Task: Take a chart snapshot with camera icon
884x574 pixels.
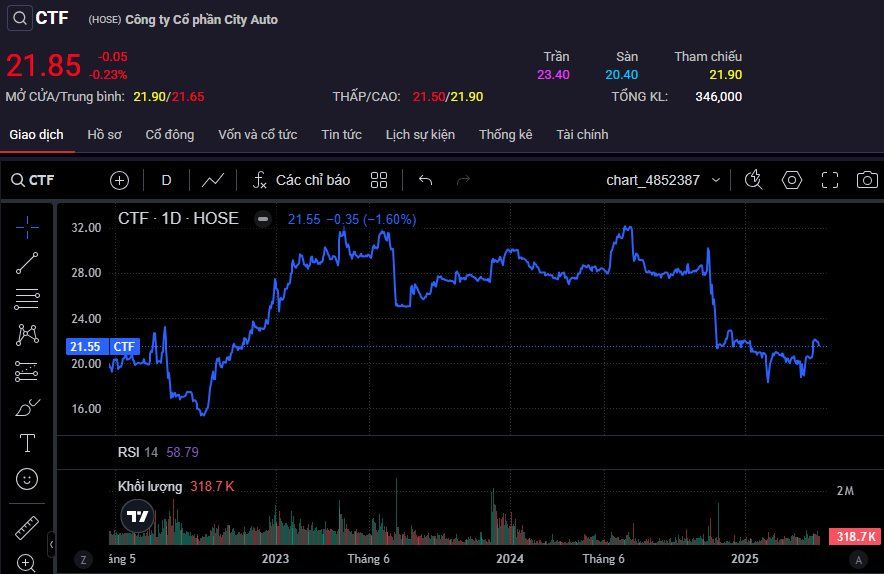Action: click(x=867, y=180)
